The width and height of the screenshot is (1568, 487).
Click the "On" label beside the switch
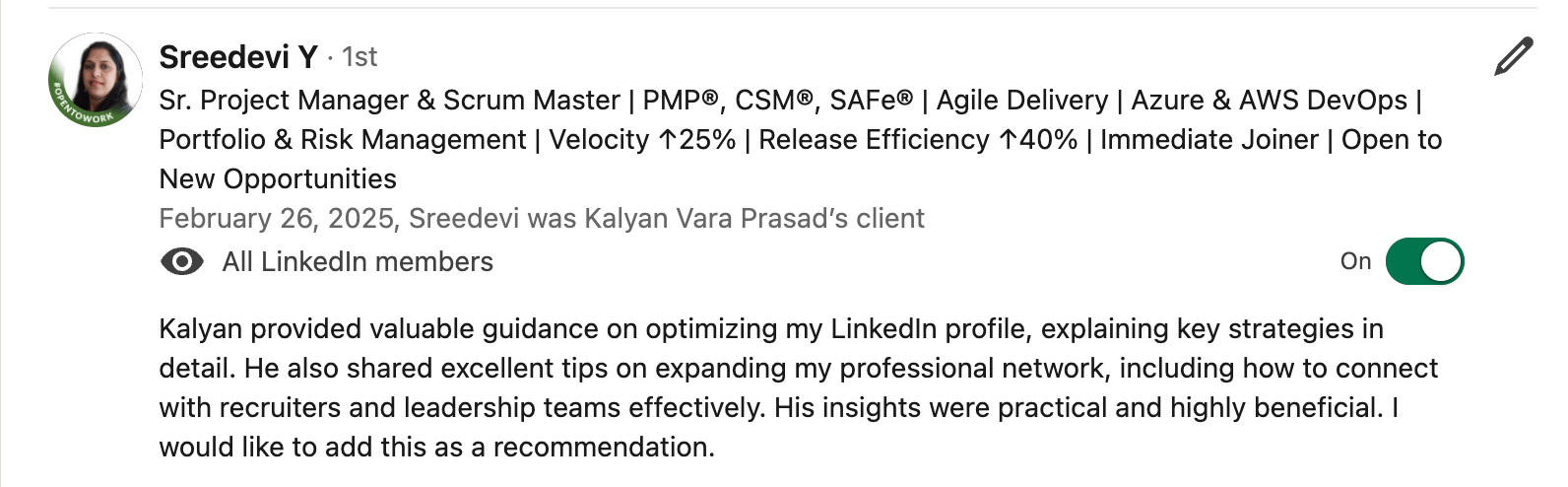[1355, 261]
